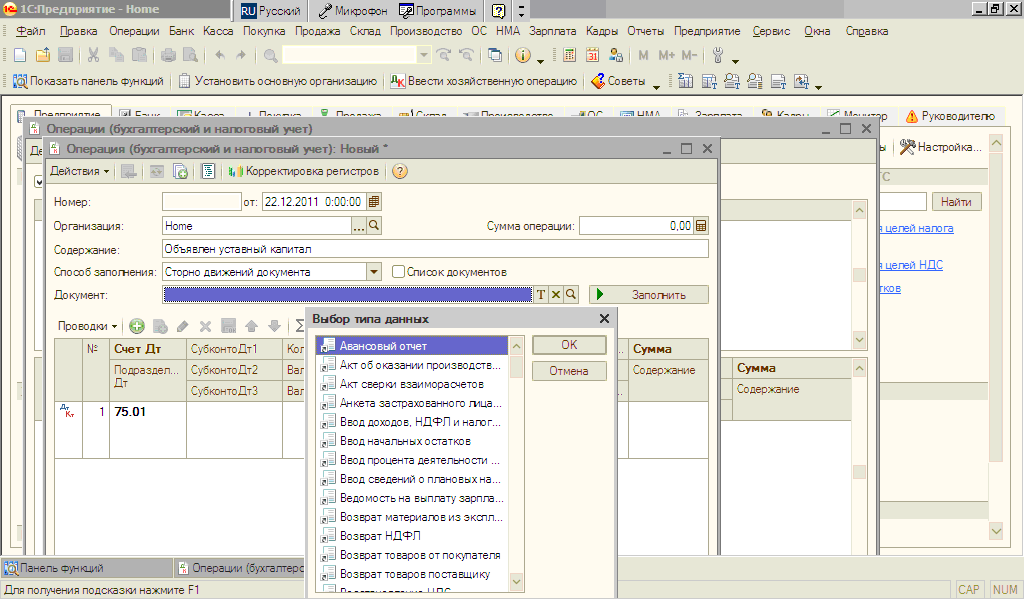1024x600 pixels.
Task: Click the New document icon in main toolbar
Action: pos(20,55)
